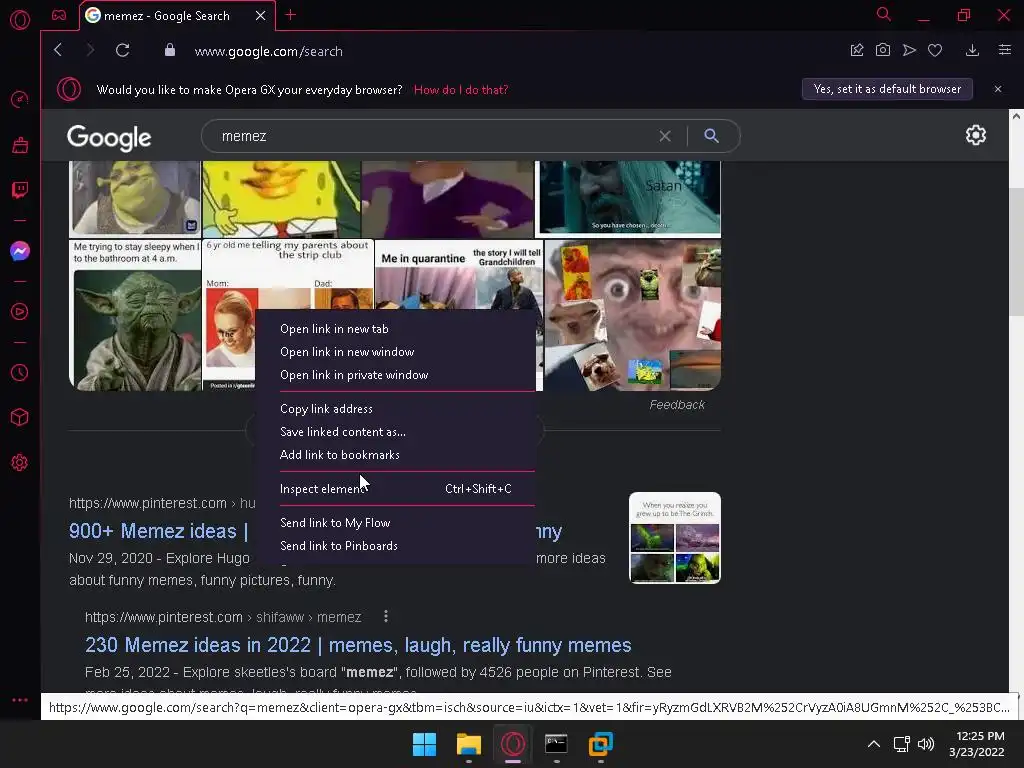Open the Yoda sleepy meme thumbnail
Viewport: 1024px width, 768px height.
tap(135, 315)
